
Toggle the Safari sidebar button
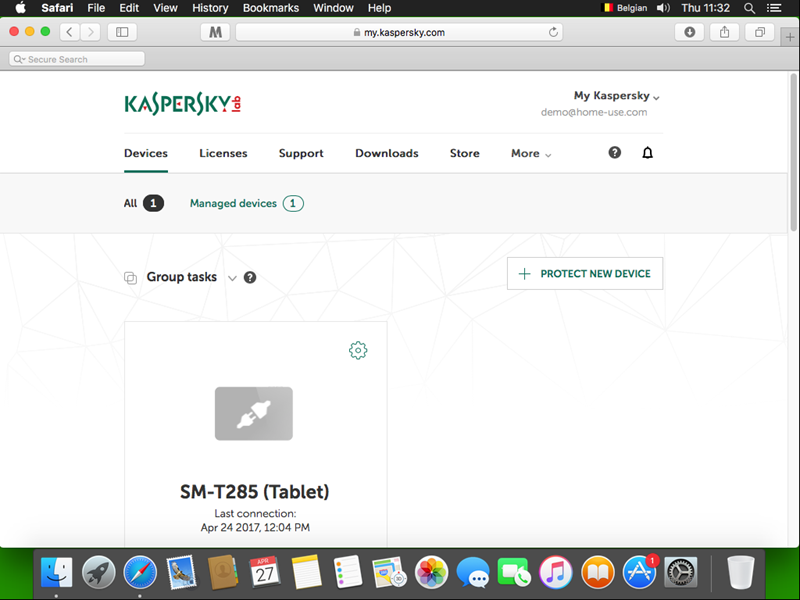point(122,32)
